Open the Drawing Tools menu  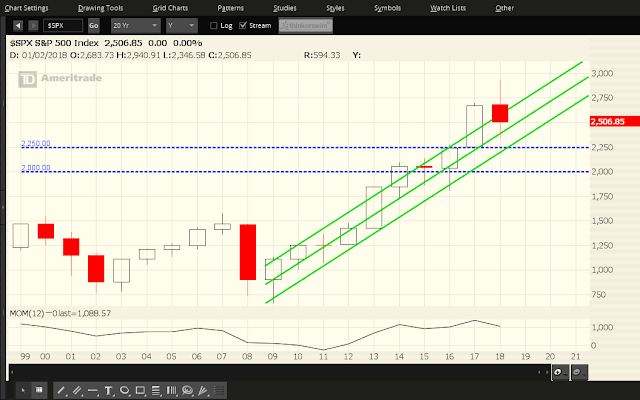(x=100, y=8)
